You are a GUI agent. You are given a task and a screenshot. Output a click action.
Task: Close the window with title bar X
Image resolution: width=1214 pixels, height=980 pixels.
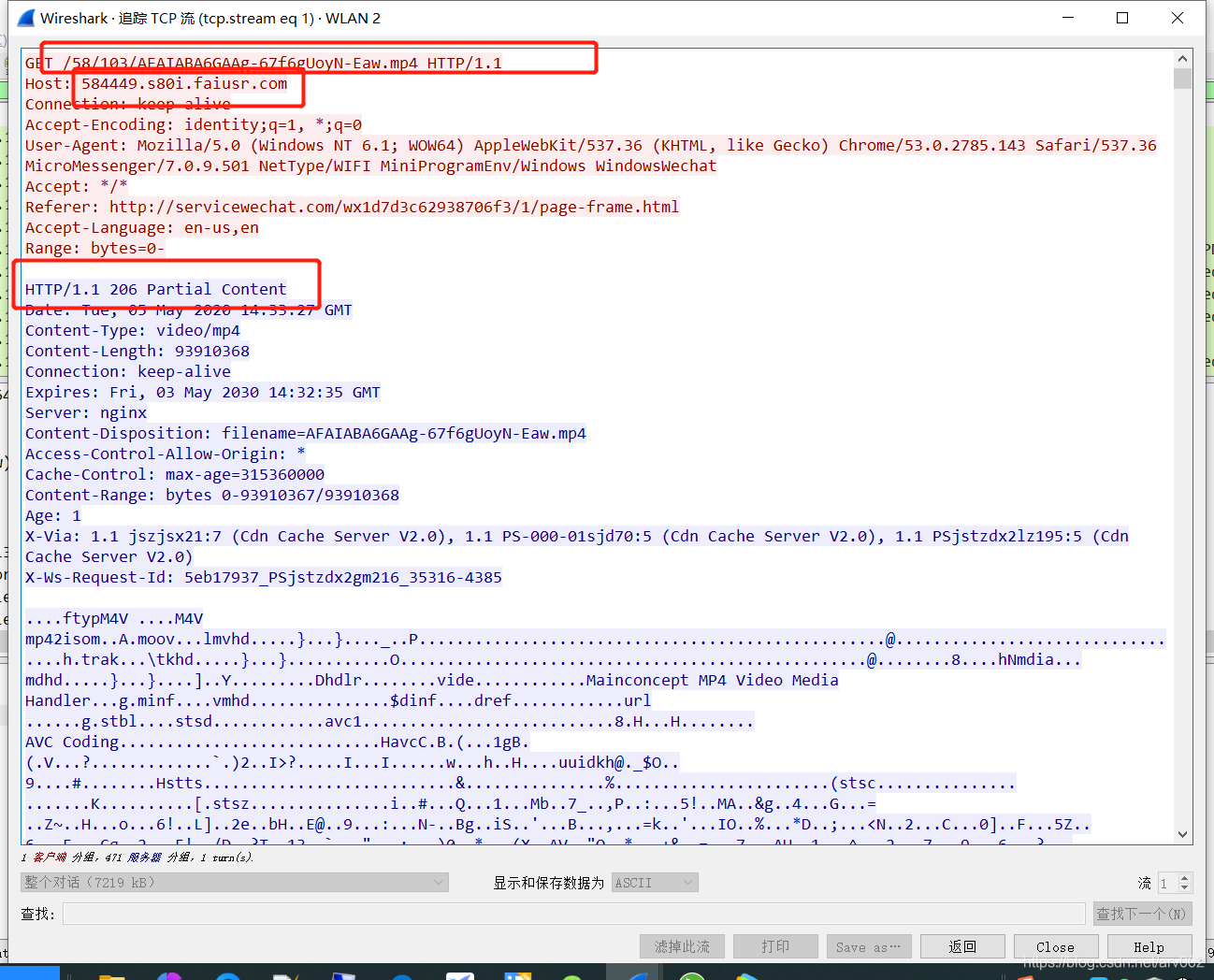[1178, 18]
